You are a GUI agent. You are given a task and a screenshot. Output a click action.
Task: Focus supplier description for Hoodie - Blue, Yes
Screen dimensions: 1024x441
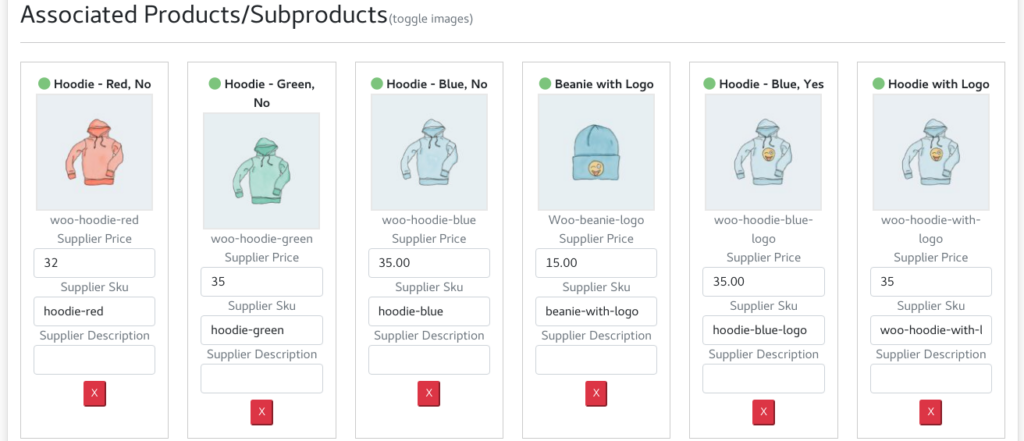click(x=763, y=378)
